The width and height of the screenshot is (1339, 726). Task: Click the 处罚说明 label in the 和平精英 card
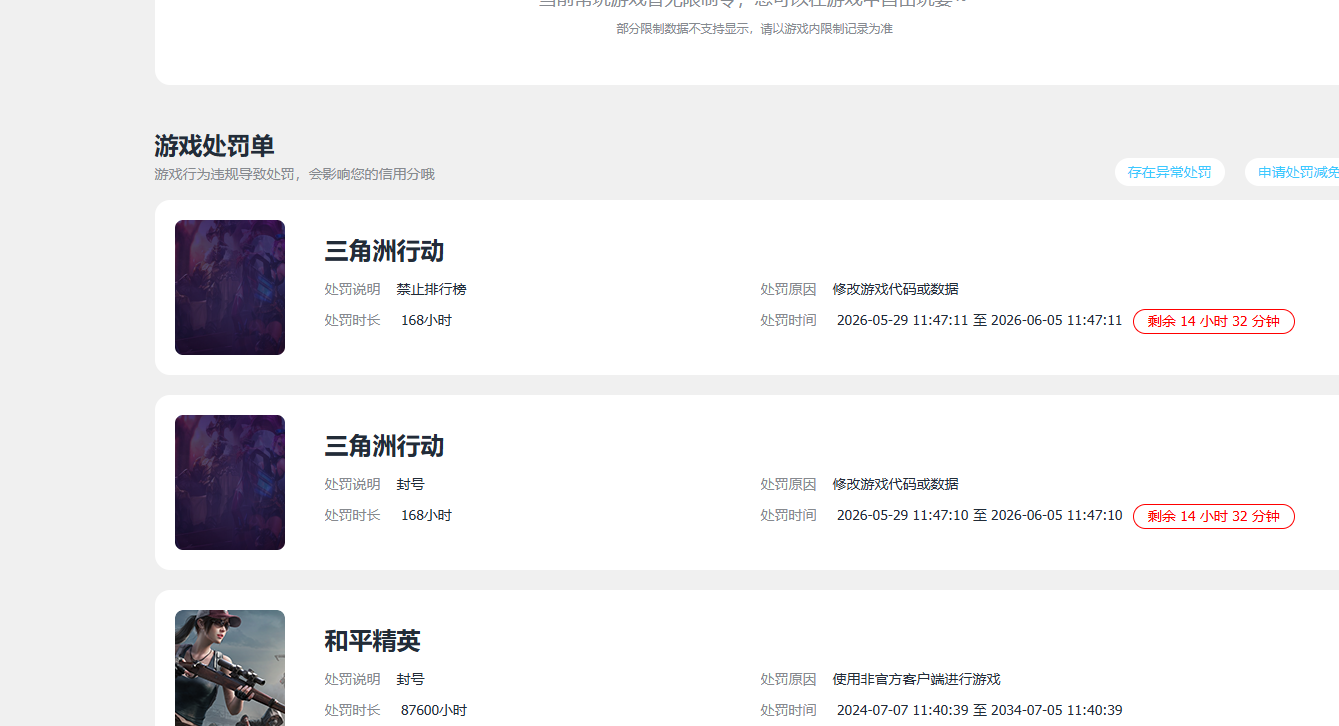point(352,679)
